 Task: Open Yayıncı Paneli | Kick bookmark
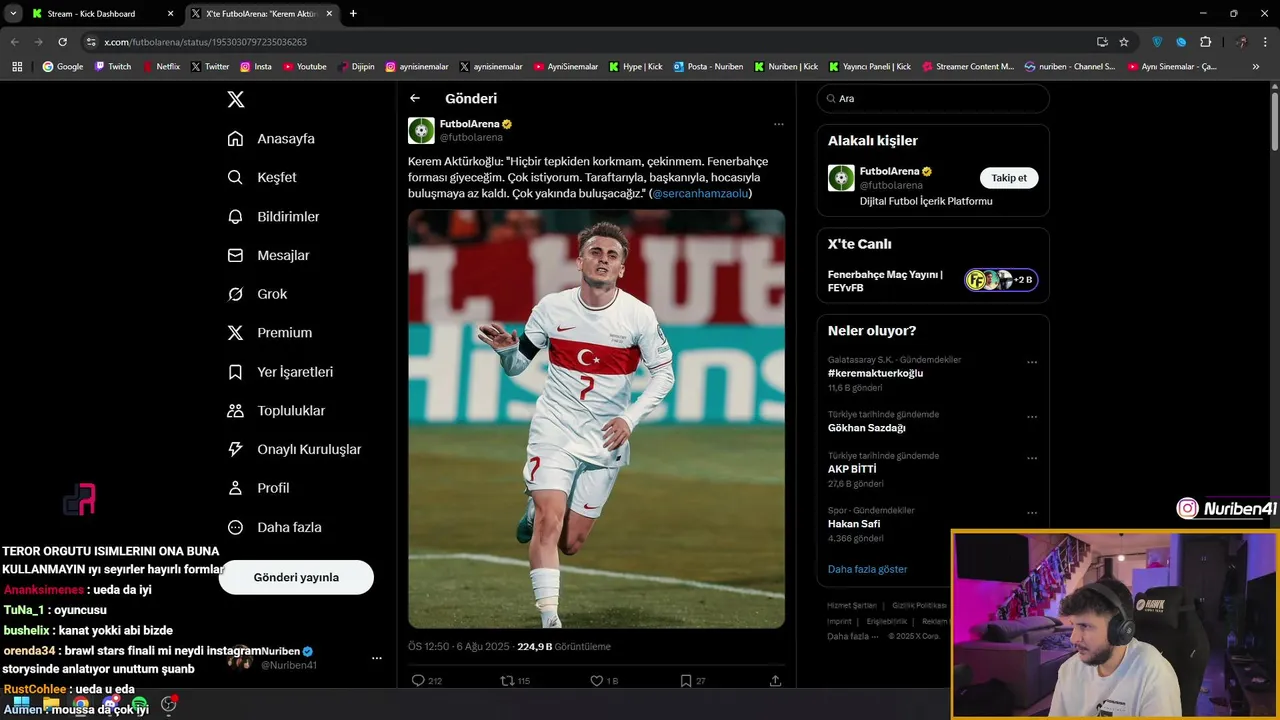pos(870,67)
